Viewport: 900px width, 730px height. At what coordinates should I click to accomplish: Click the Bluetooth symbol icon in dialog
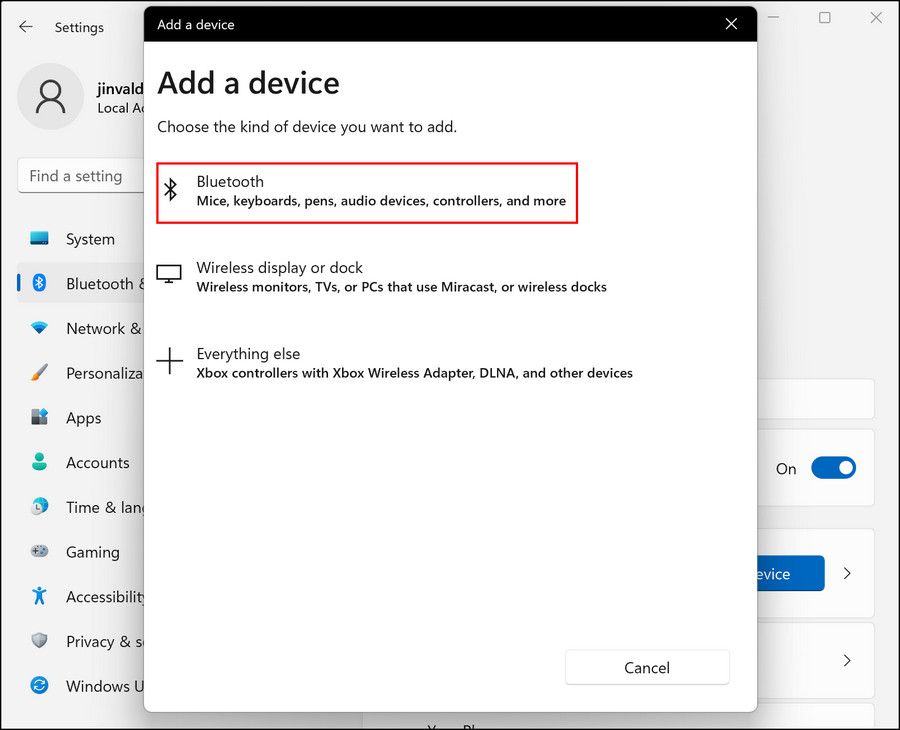(171, 190)
